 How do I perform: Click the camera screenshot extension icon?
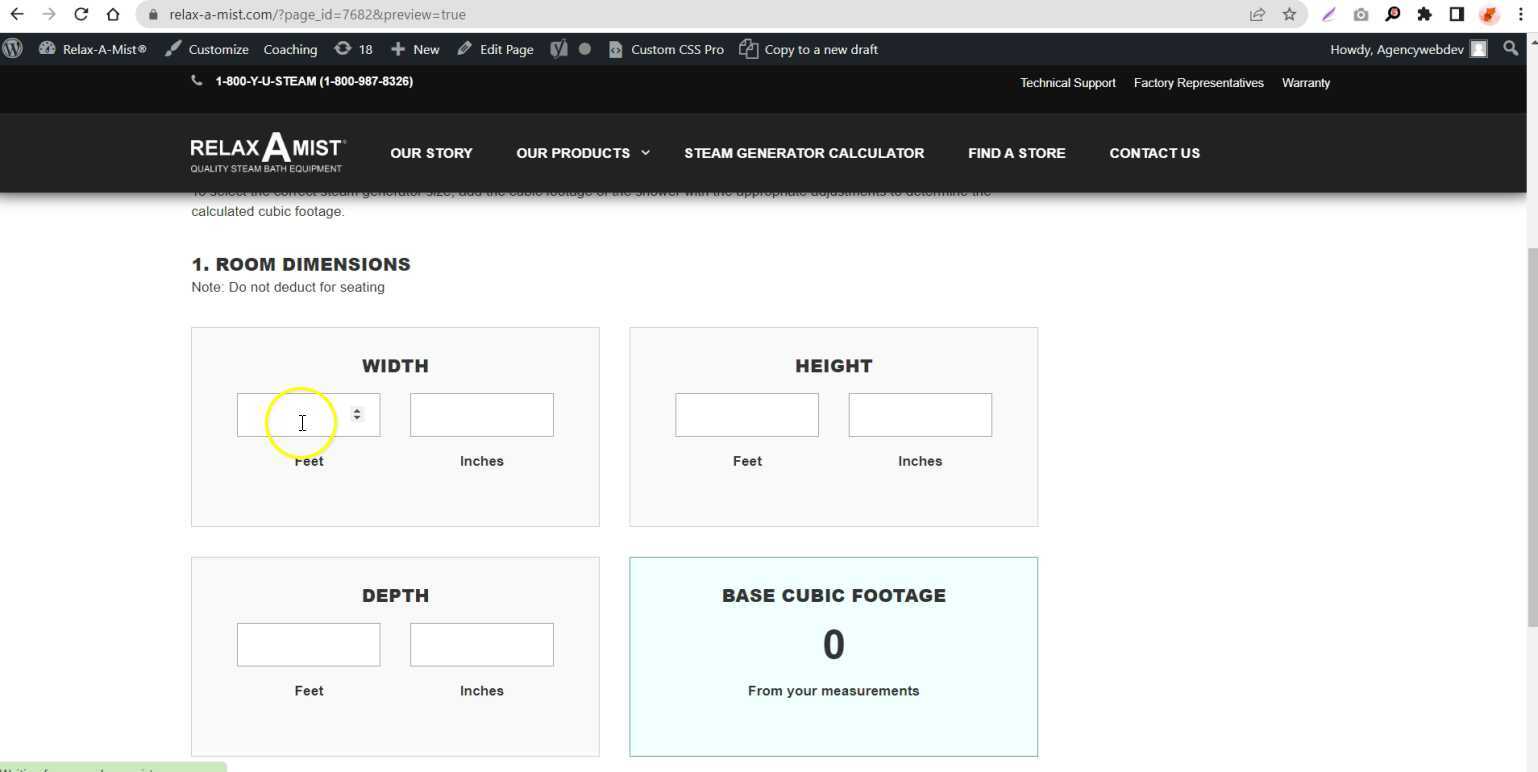(x=1360, y=14)
